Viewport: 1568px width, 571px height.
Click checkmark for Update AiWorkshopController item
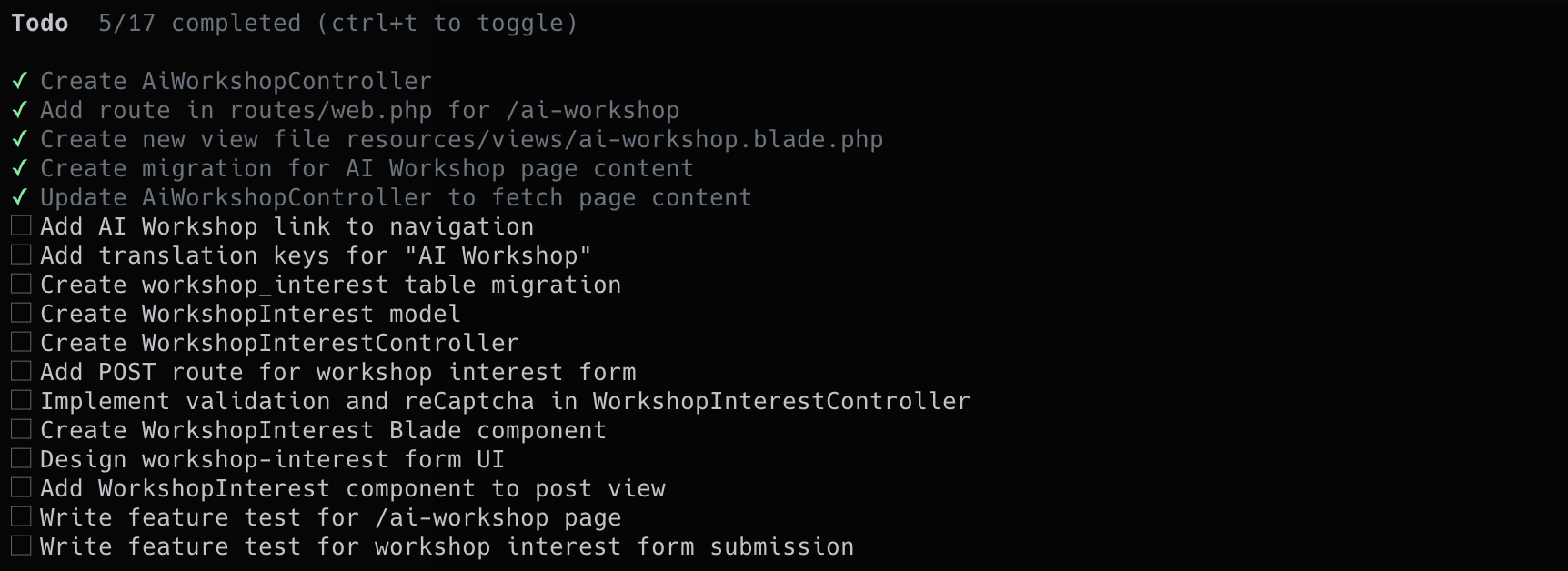coord(19,197)
